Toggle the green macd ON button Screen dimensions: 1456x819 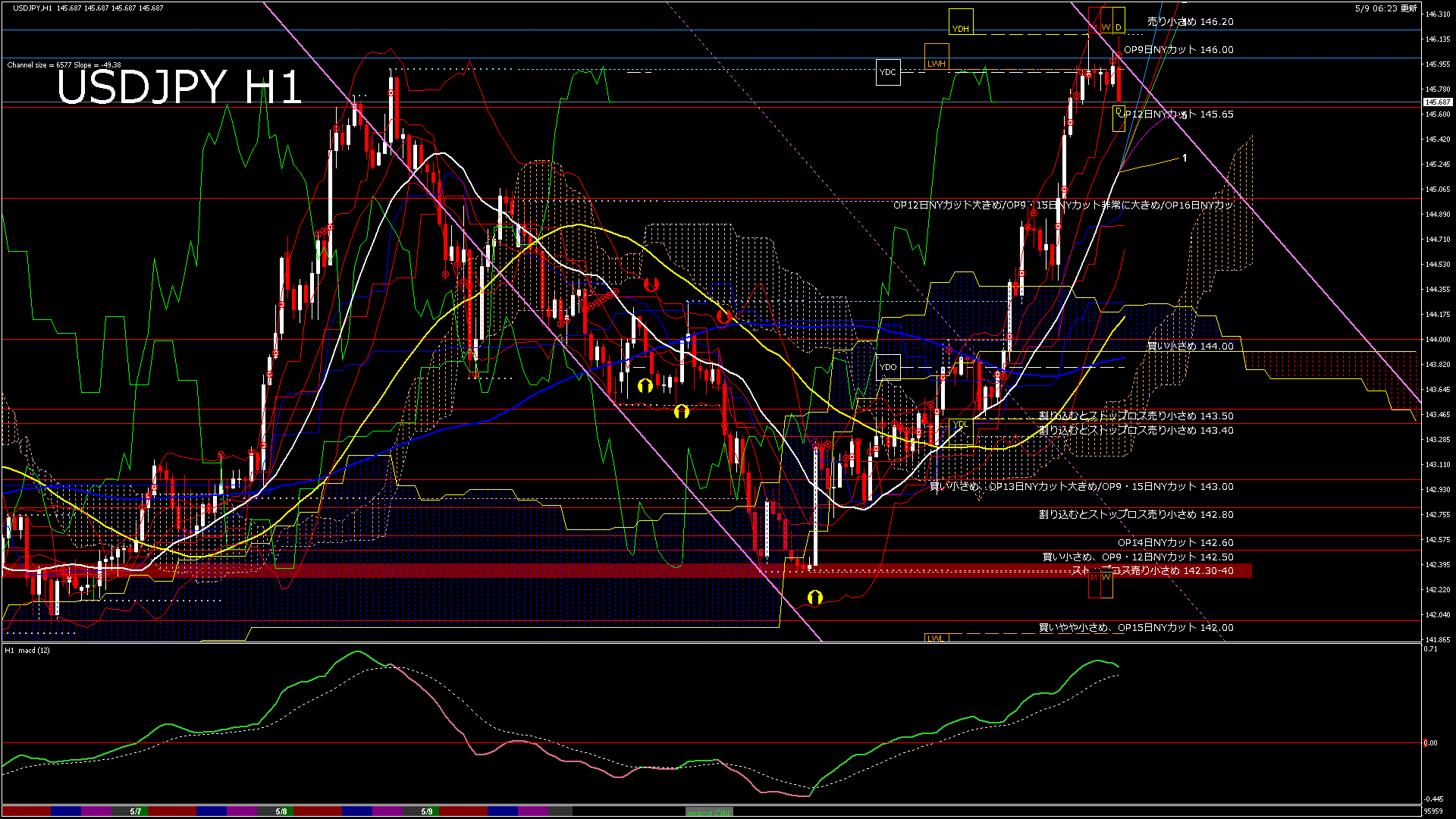(x=709, y=812)
